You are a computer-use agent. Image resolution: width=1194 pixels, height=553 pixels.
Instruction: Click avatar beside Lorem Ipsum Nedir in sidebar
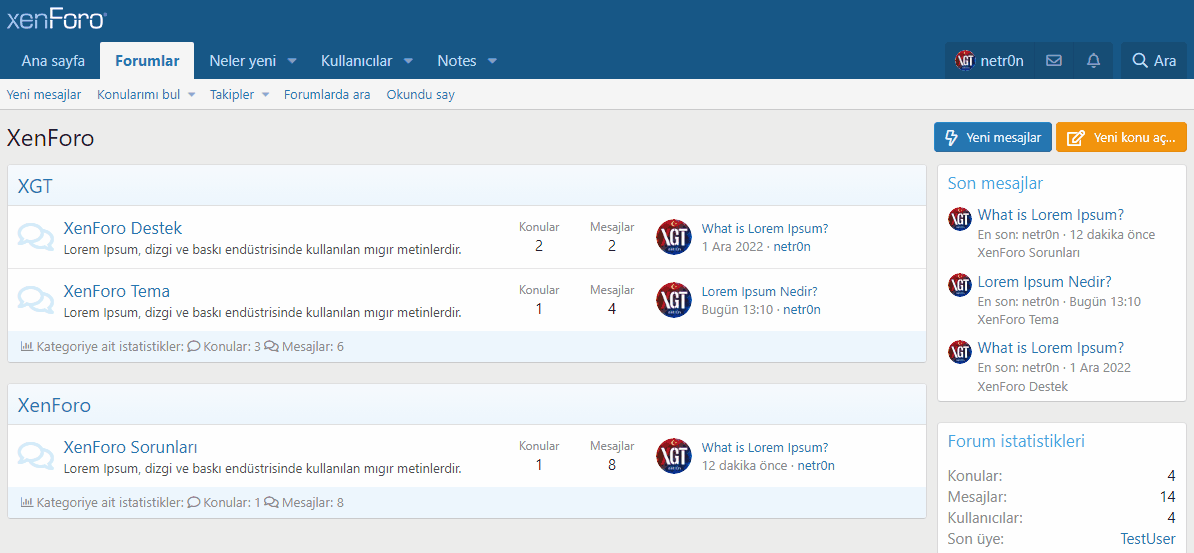tap(960, 284)
